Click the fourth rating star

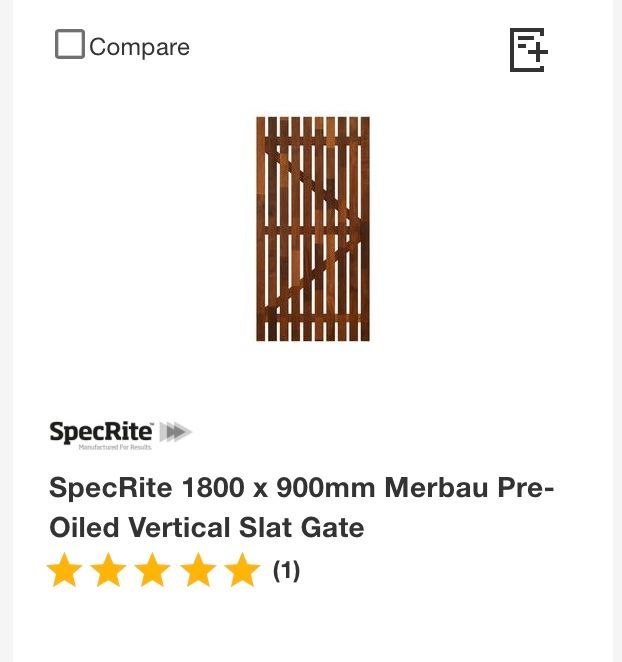click(198, 571)
